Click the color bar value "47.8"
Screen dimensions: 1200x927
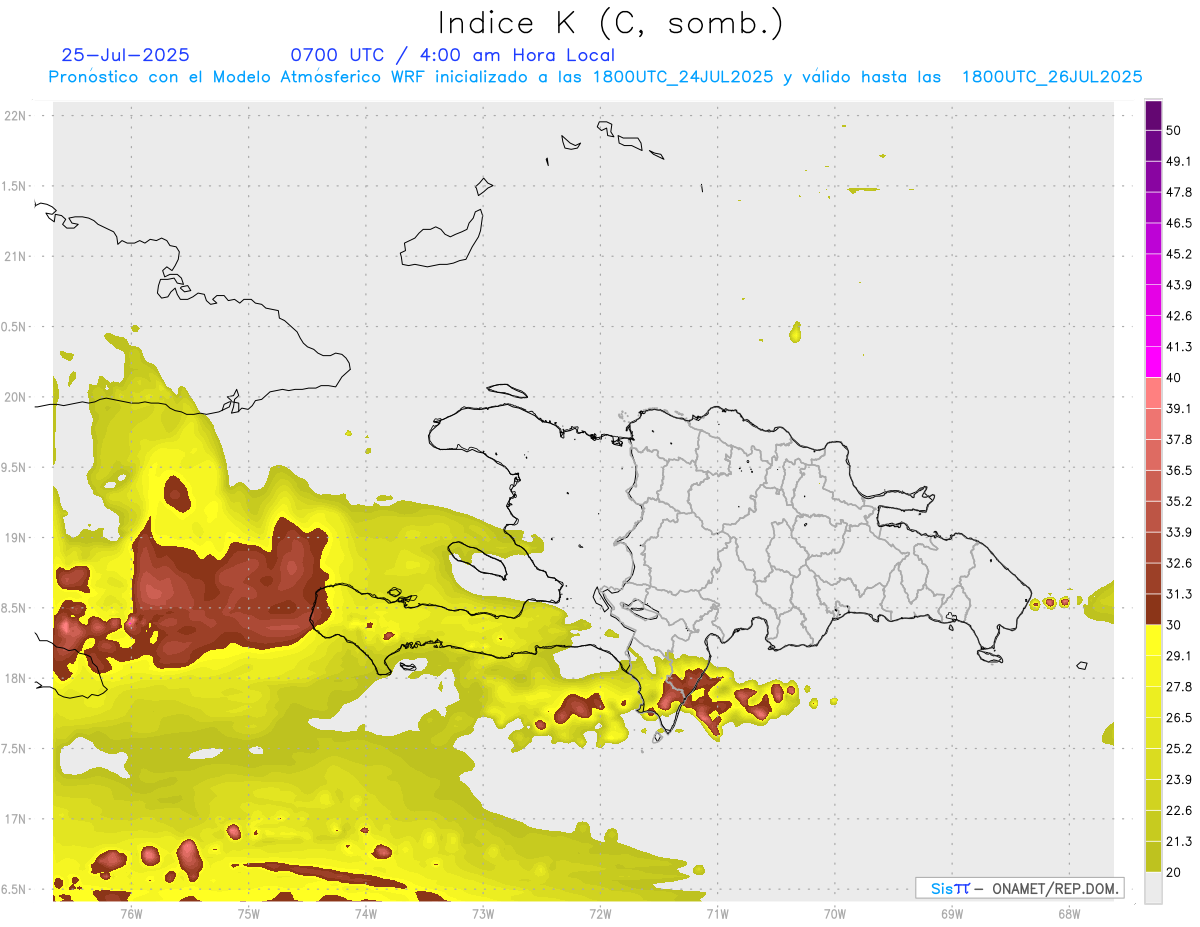coord(1179,192)
